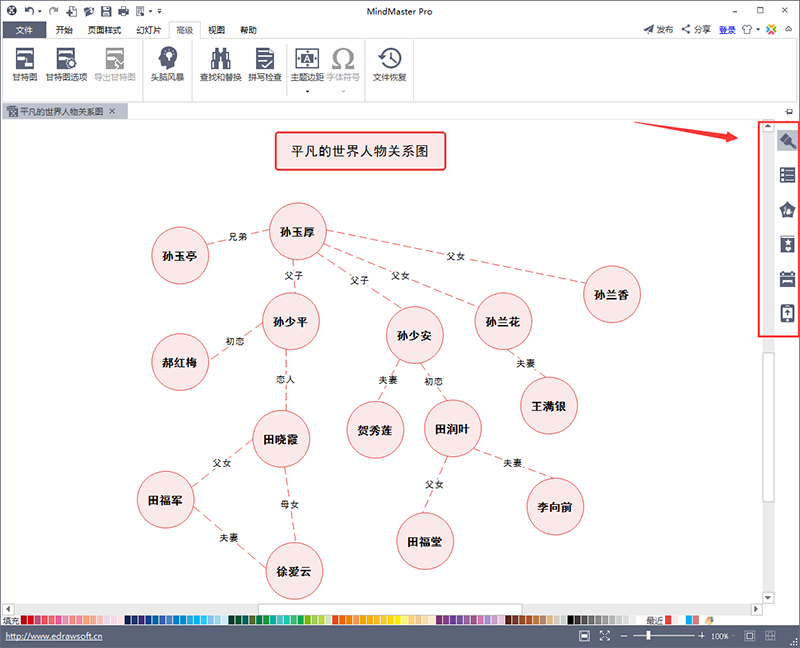
Task: Open customize quick access toolbar dropdown
Action: [159, 11]
